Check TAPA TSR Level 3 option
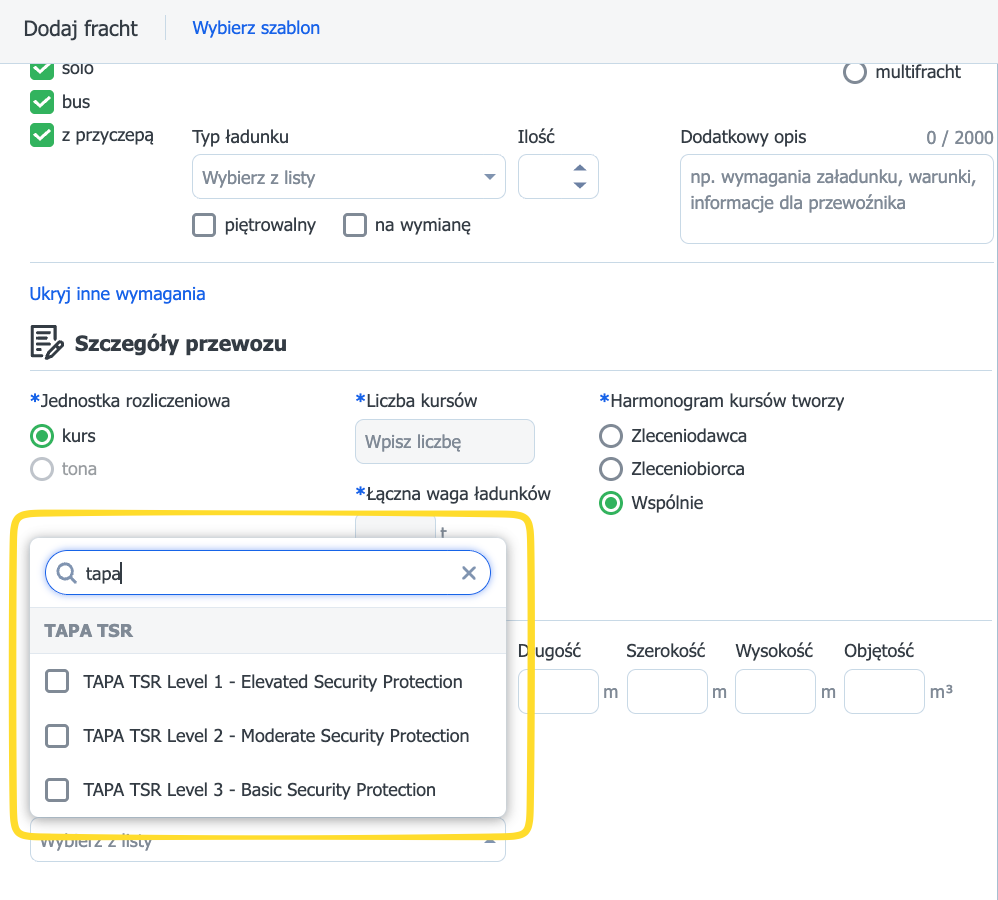Image resolution: width=998 pixels, height=900 pixels. click(x=57, y=789)
